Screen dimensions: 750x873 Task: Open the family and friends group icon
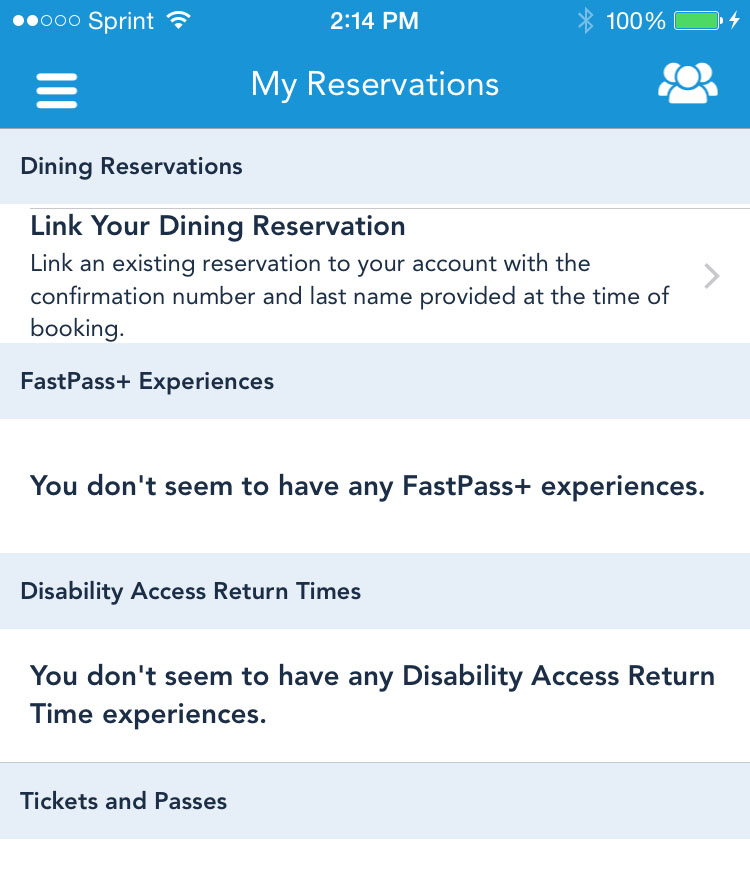point(687,84)
